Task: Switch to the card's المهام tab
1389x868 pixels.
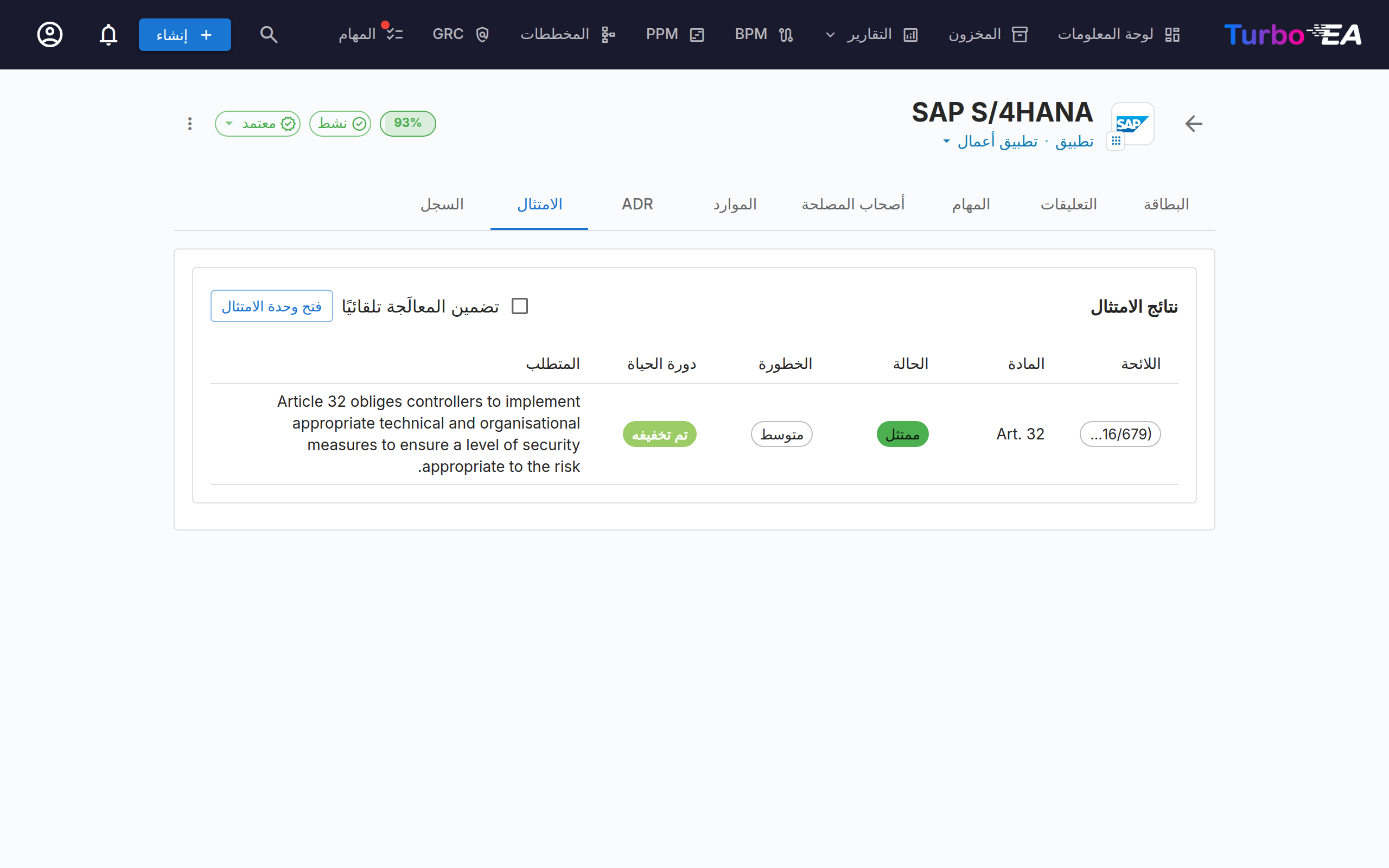Action: (x=971, y=205)
